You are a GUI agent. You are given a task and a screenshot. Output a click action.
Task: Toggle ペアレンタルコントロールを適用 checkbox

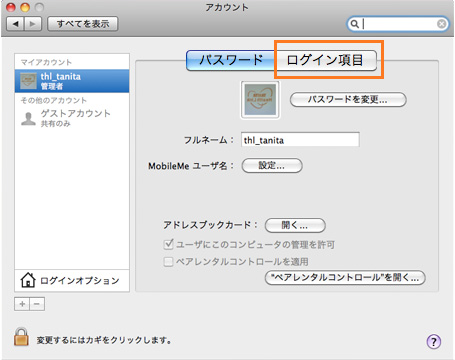pos(168,261)
